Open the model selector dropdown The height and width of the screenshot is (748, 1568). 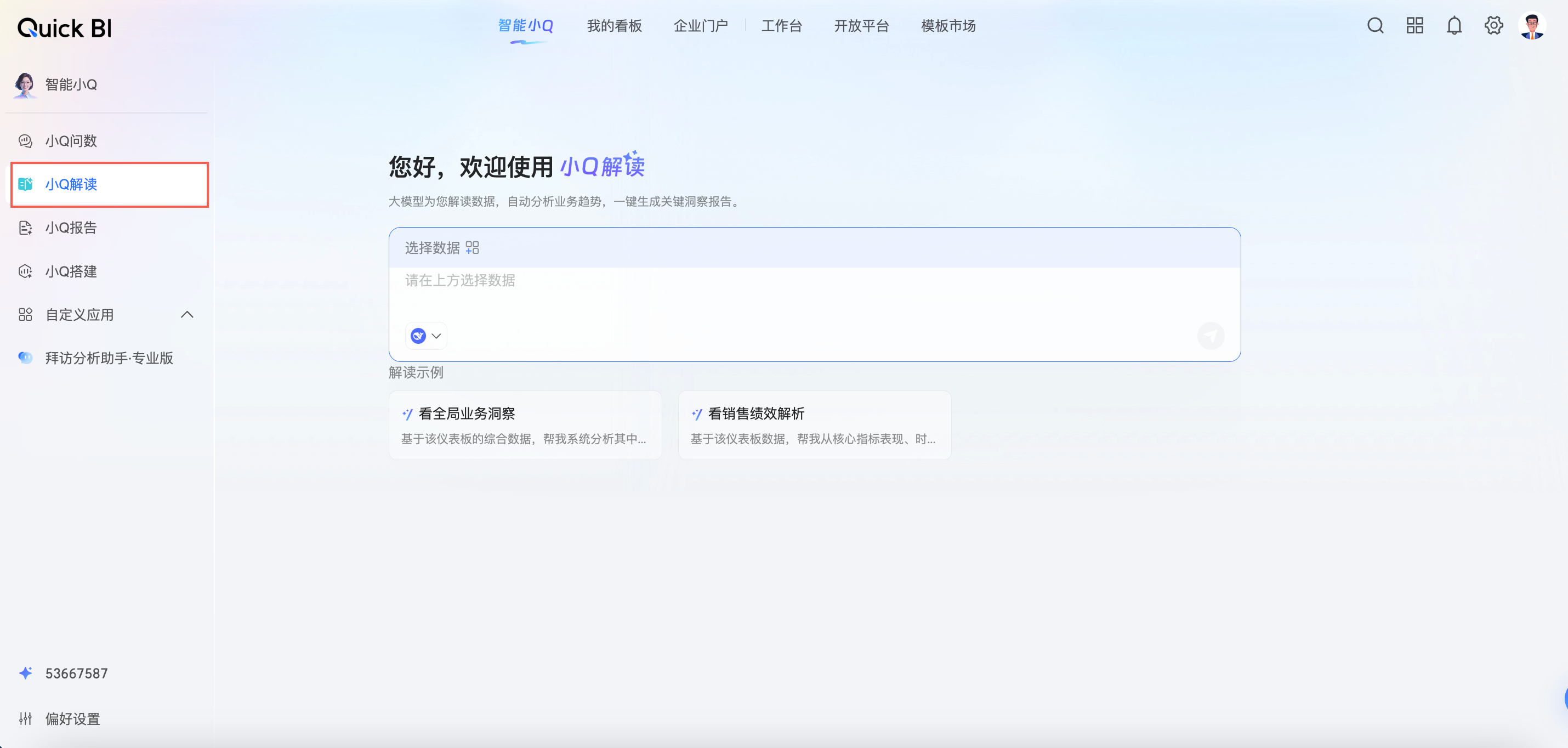pos(426,336)
